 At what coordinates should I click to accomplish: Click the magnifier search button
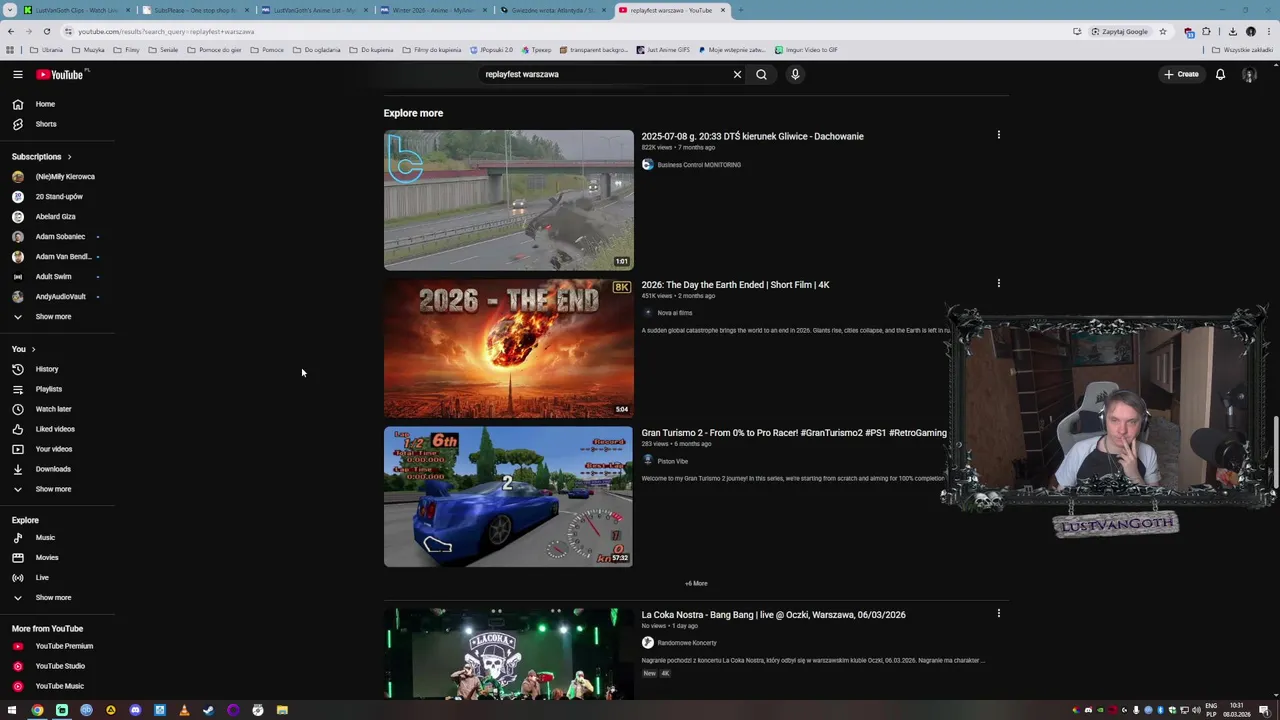[761, 74]
